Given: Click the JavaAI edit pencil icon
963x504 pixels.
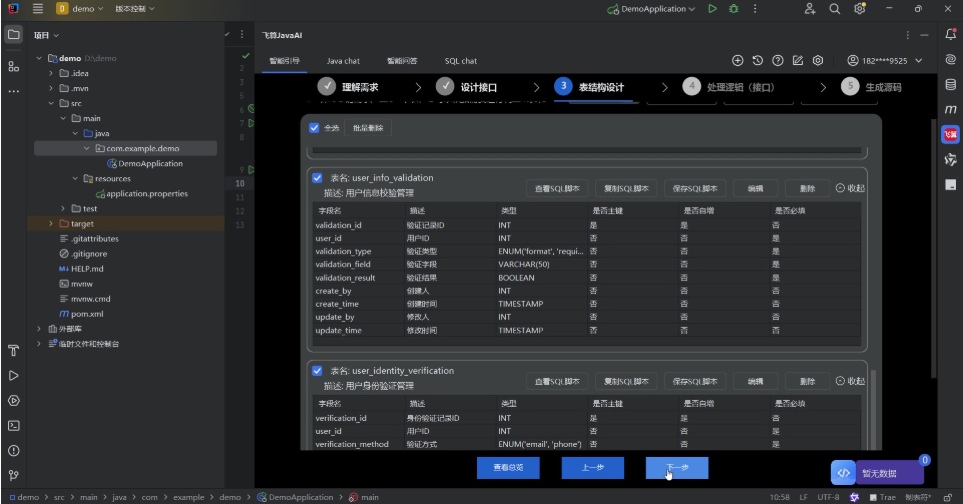Looking at the screenshot, I should (798, 60).
